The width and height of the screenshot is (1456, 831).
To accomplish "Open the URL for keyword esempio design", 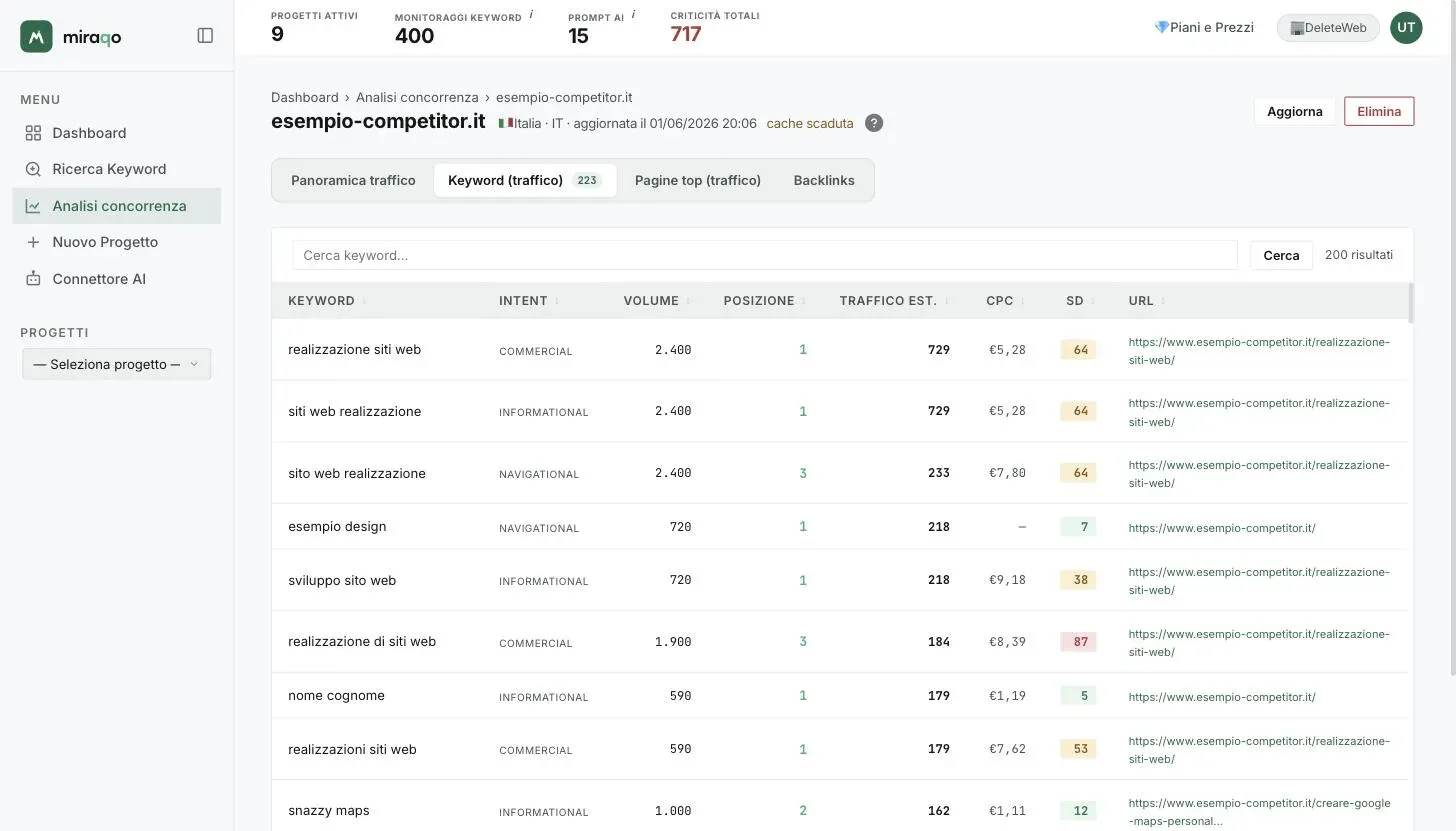I will coord(1222,527).
